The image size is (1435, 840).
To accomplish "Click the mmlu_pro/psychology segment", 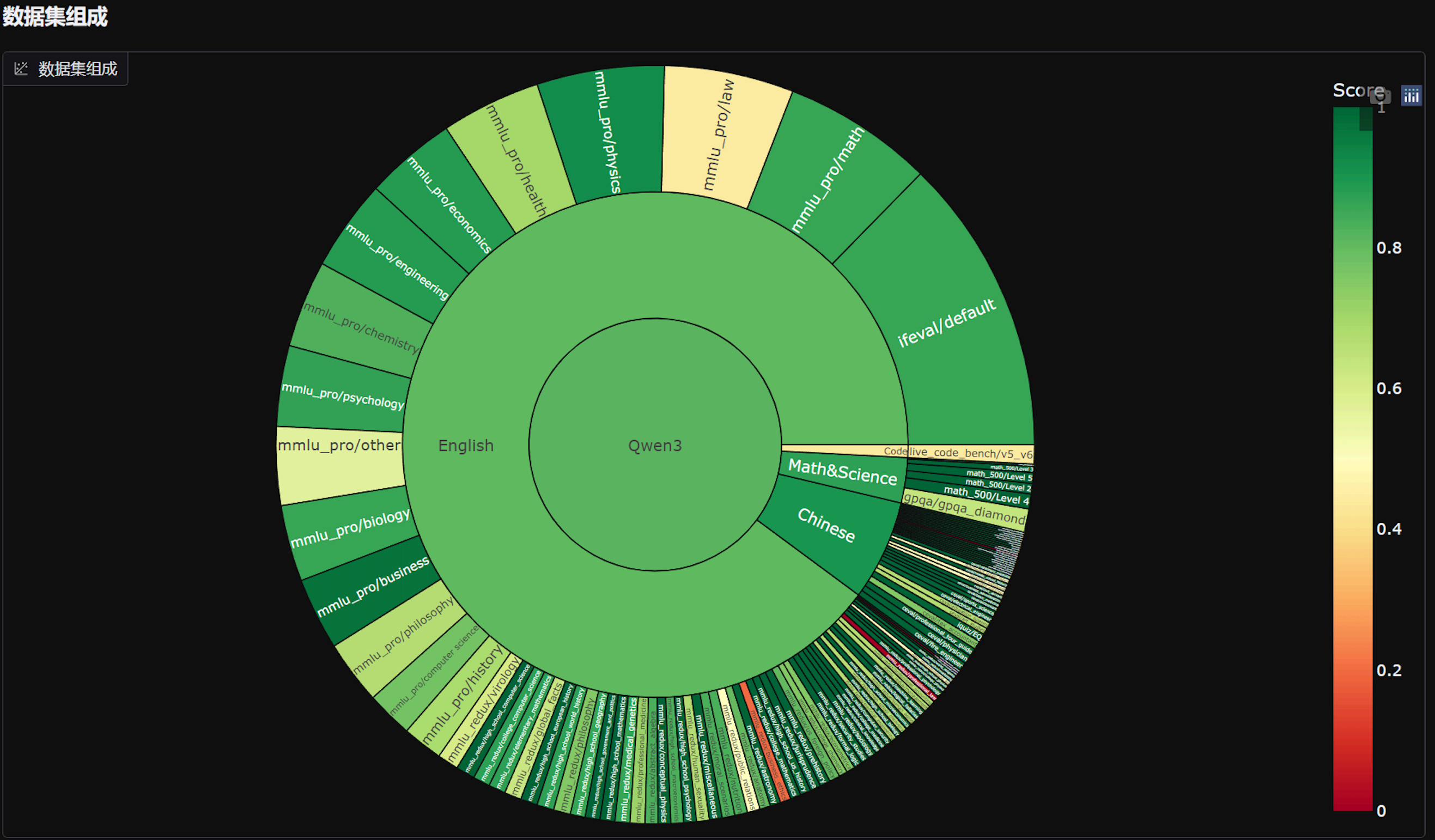I will click(343, 396).
